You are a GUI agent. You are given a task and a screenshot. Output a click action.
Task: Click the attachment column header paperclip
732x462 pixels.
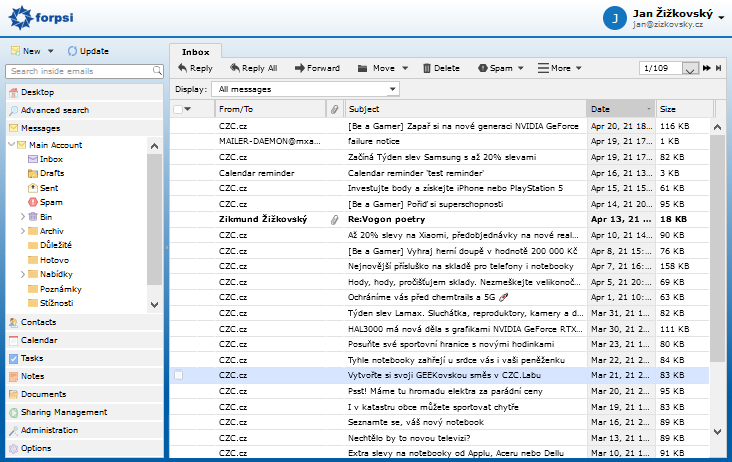[334, 109]
